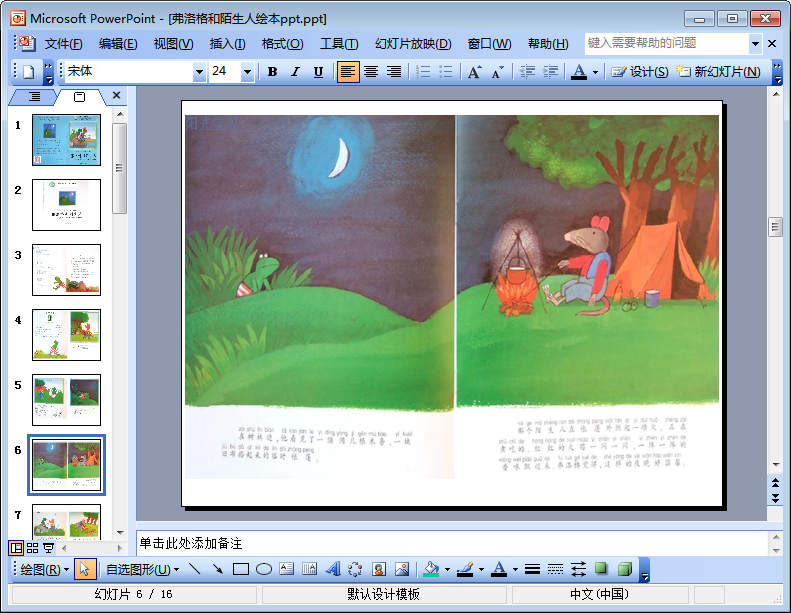
Task: Apply font color on formatting toolbar
Action: (x=579, y=72)
